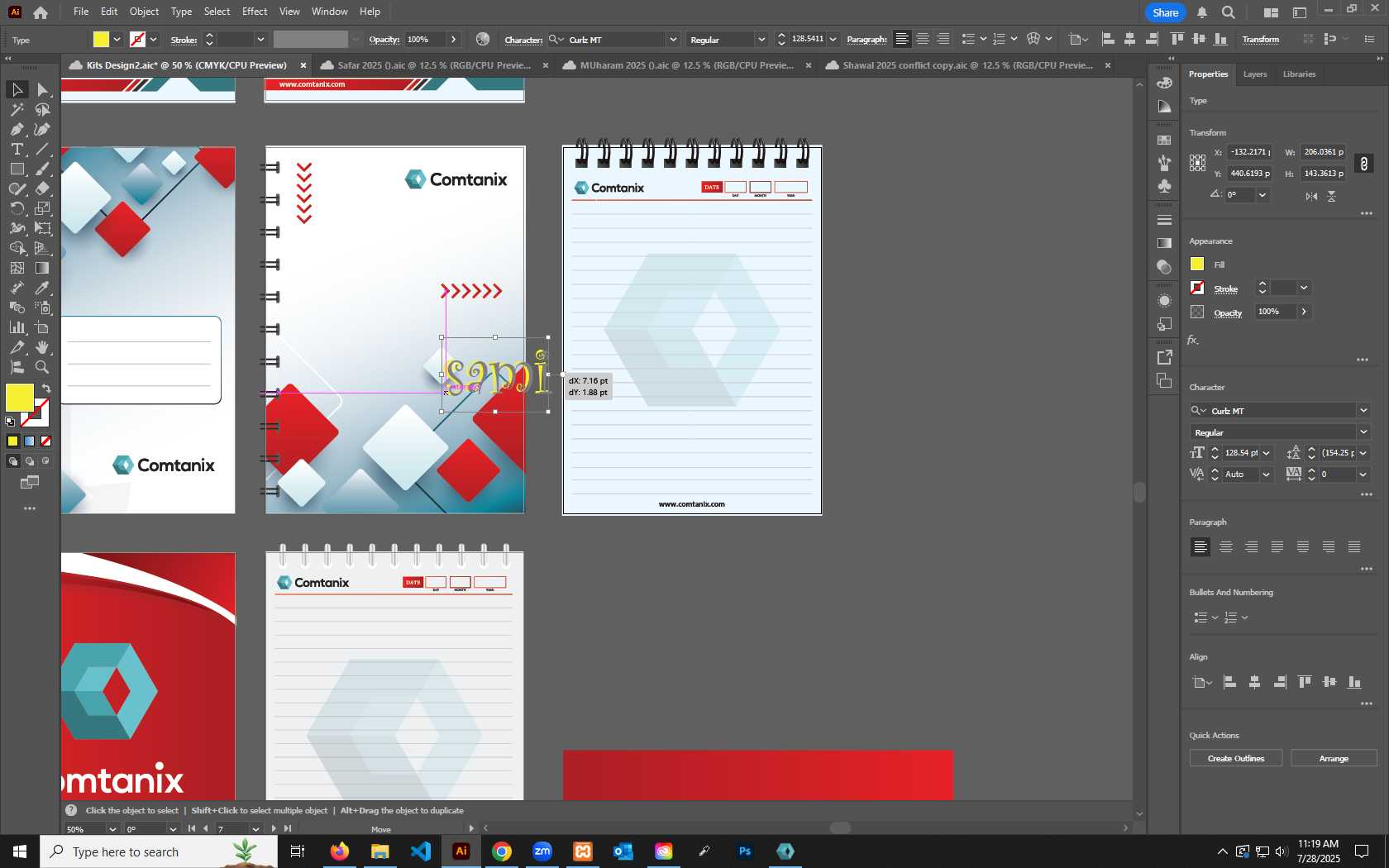Open kerning Auto dropdown
1389x868 pixels.
click(1266, 475)
